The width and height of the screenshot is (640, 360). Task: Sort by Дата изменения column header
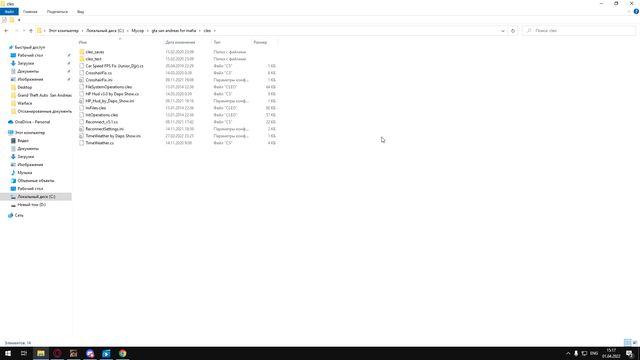[x=180, y=42]
